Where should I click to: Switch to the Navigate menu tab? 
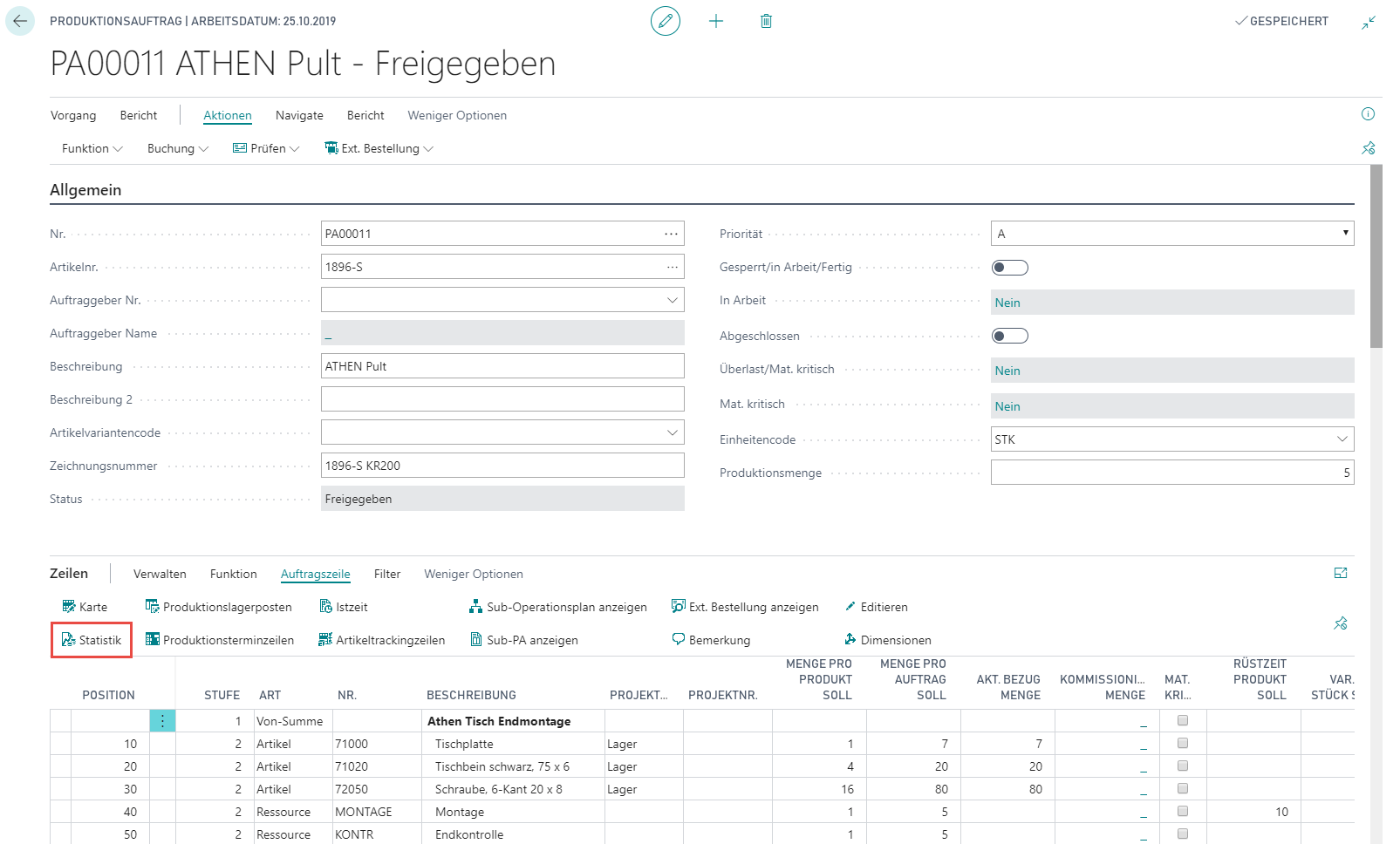[299, 115]
